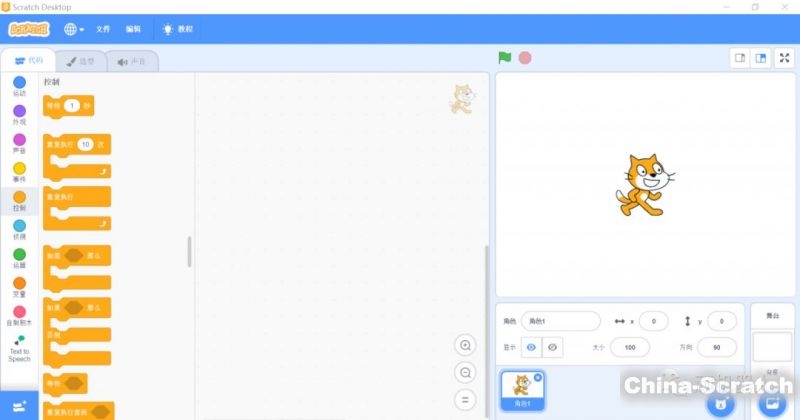This screenshot has width=800, height=420.
Task: Open the language globe dropdown
Action: (74, 29)
